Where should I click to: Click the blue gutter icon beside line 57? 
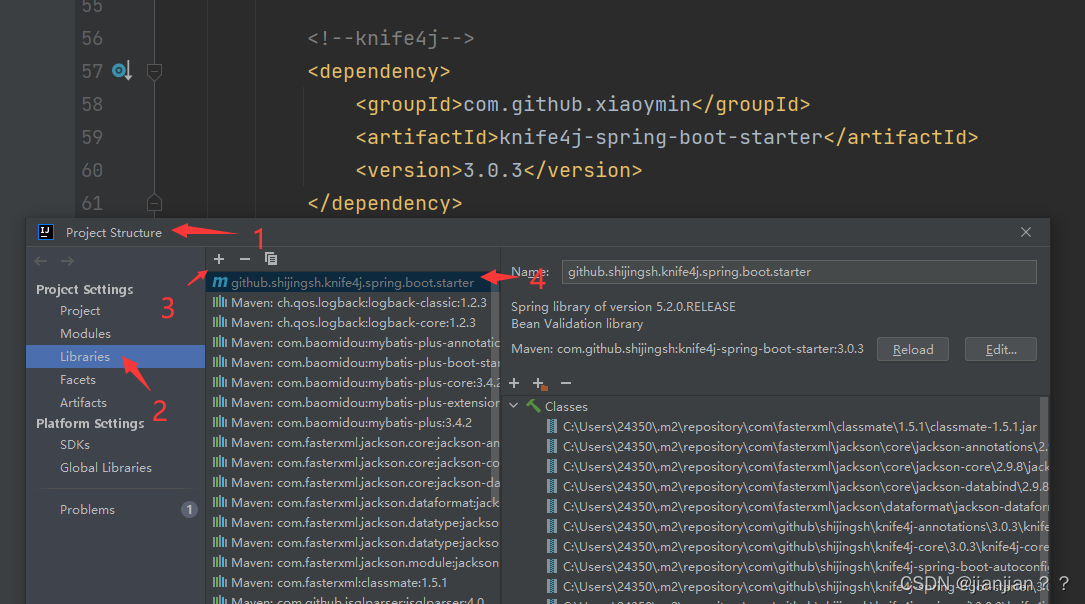pos(118,70)
